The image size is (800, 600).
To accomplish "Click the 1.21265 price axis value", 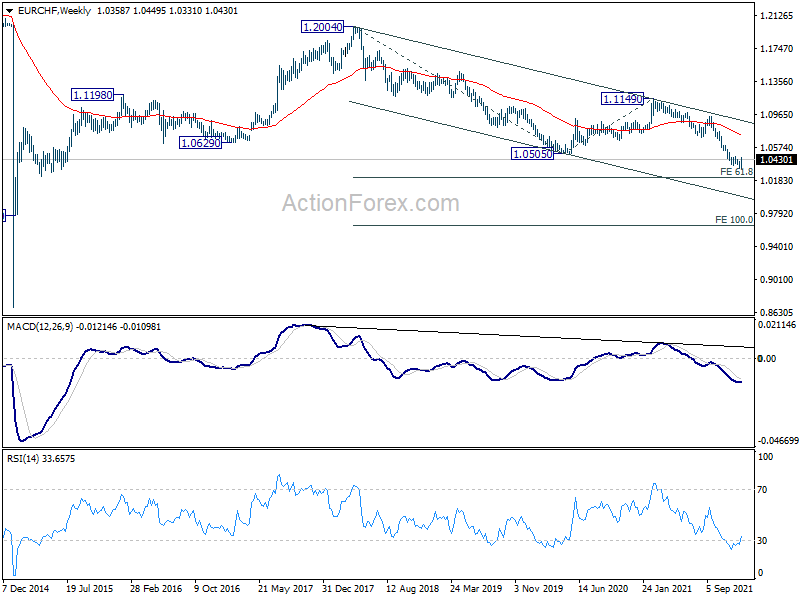I will coord(777,16).
